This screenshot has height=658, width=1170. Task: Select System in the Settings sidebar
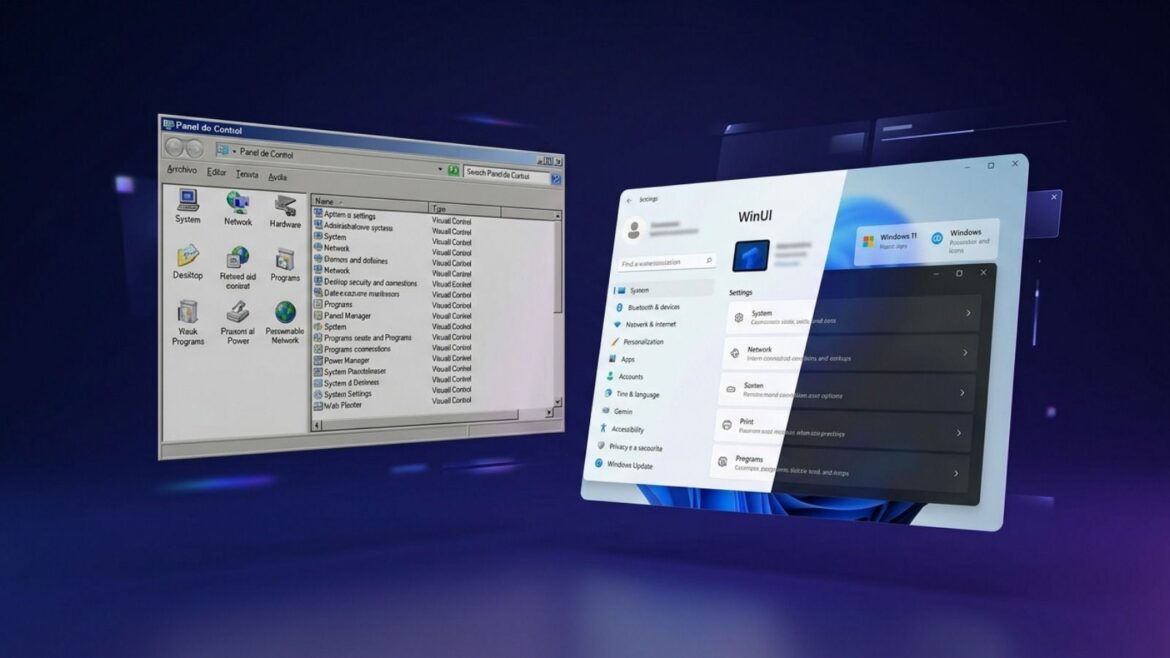(663, 289)
